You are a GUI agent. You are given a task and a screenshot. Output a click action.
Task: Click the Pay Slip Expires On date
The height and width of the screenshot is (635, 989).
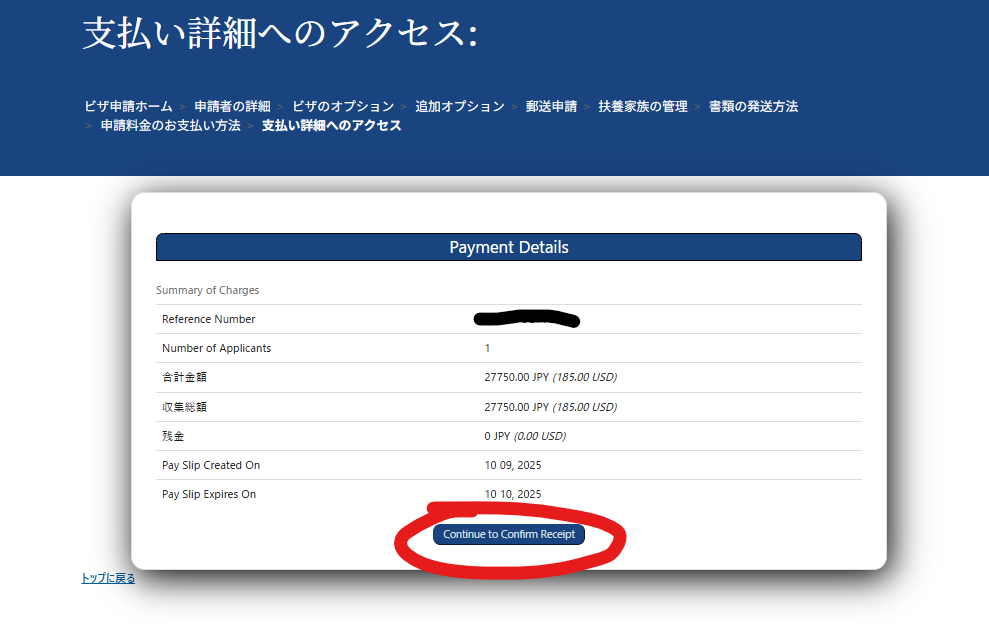pyautogui.click(x=513, y=494)
